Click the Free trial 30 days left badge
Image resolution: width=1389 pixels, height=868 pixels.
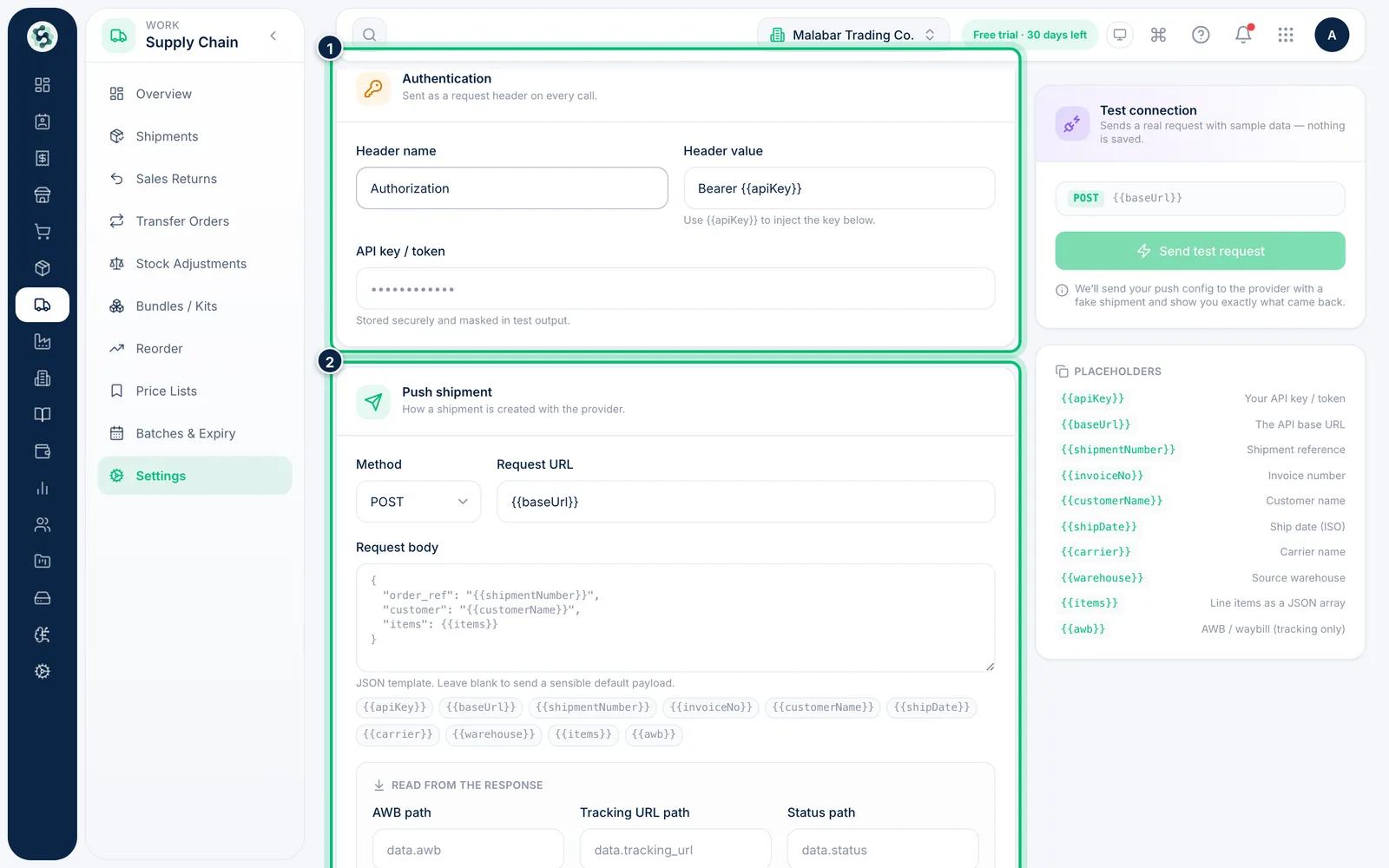(1030, 35)
